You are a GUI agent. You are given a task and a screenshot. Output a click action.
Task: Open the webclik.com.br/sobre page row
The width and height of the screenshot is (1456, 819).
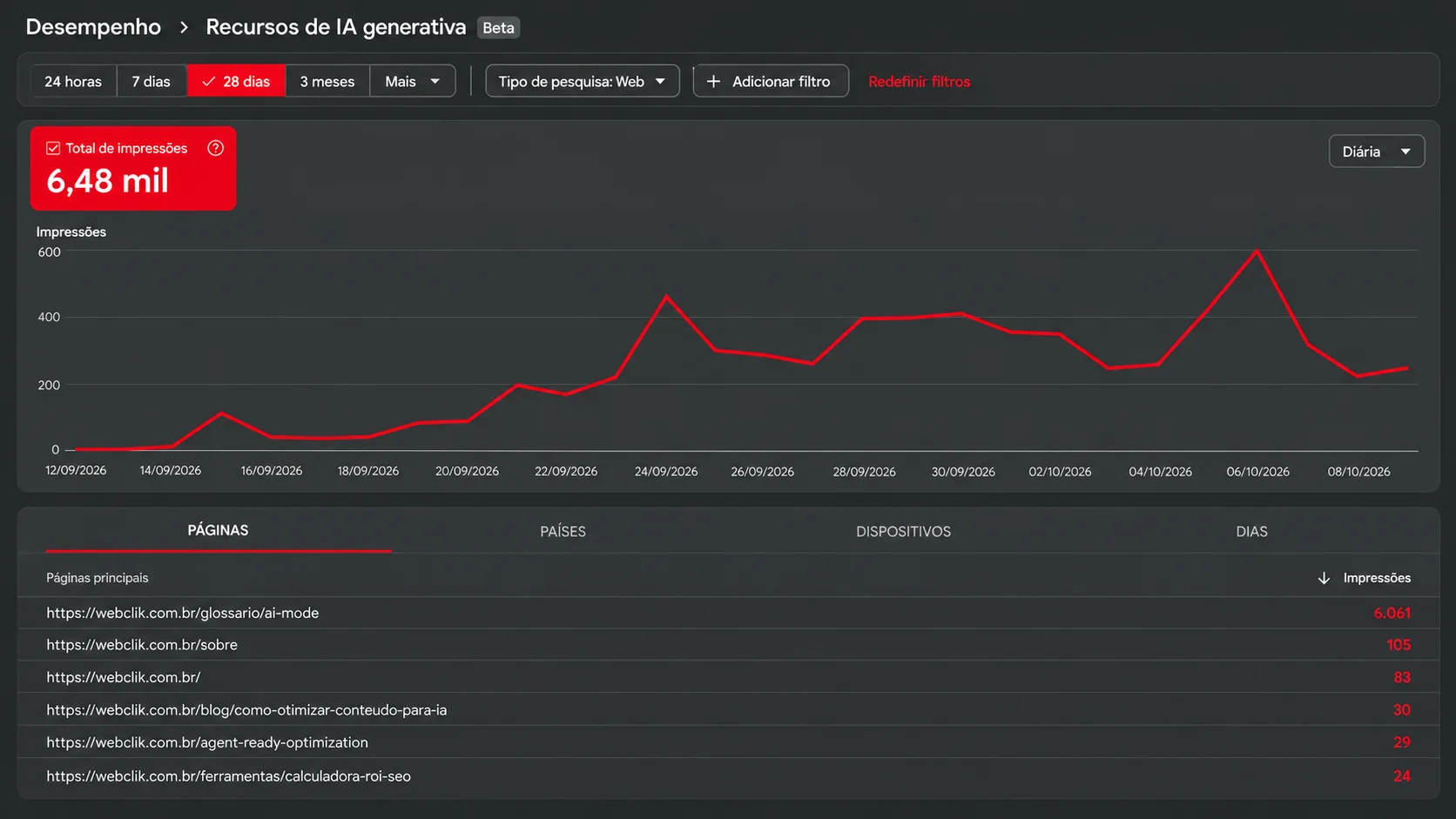point(728,645)
